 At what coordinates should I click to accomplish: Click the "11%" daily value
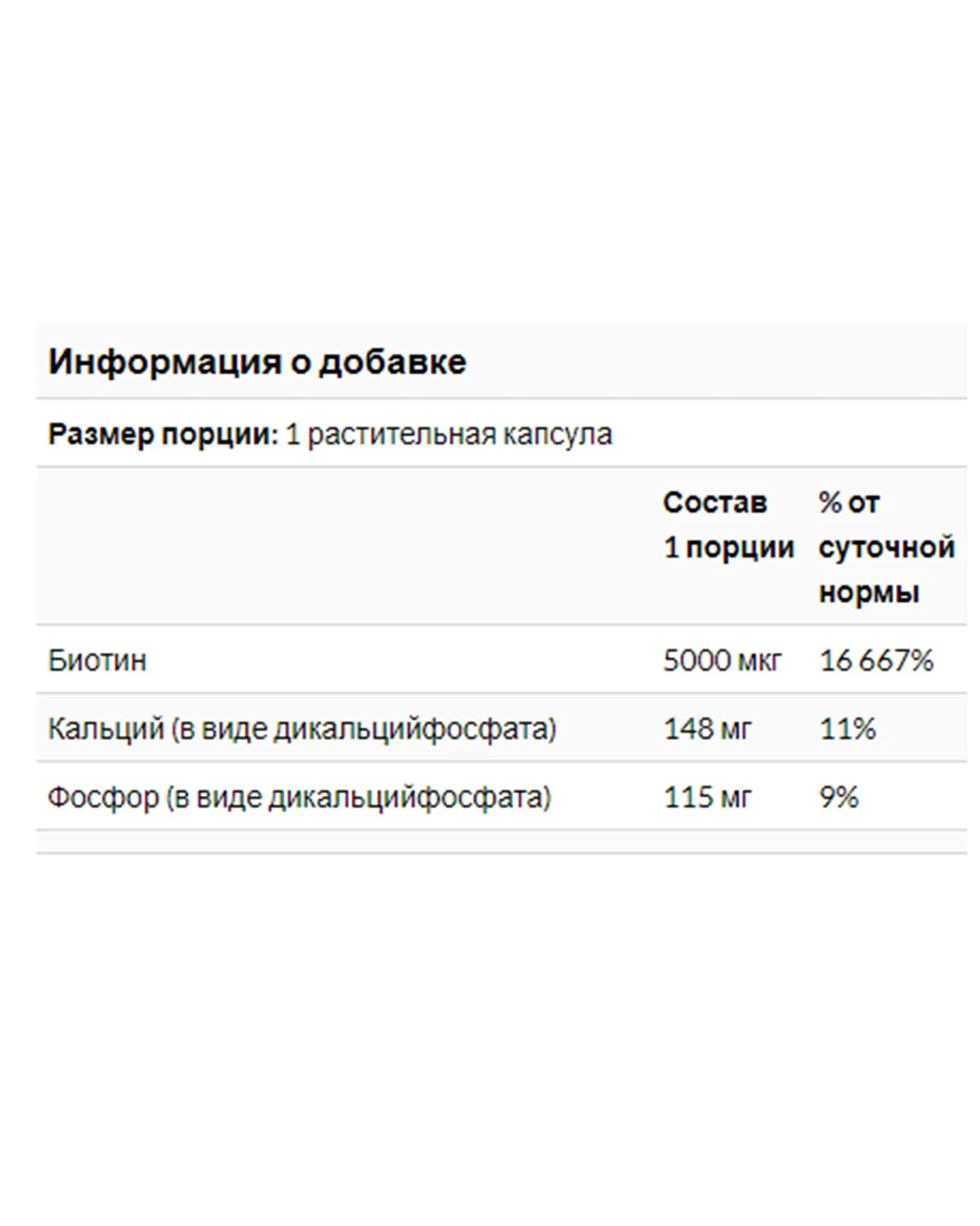coord(847,728)
